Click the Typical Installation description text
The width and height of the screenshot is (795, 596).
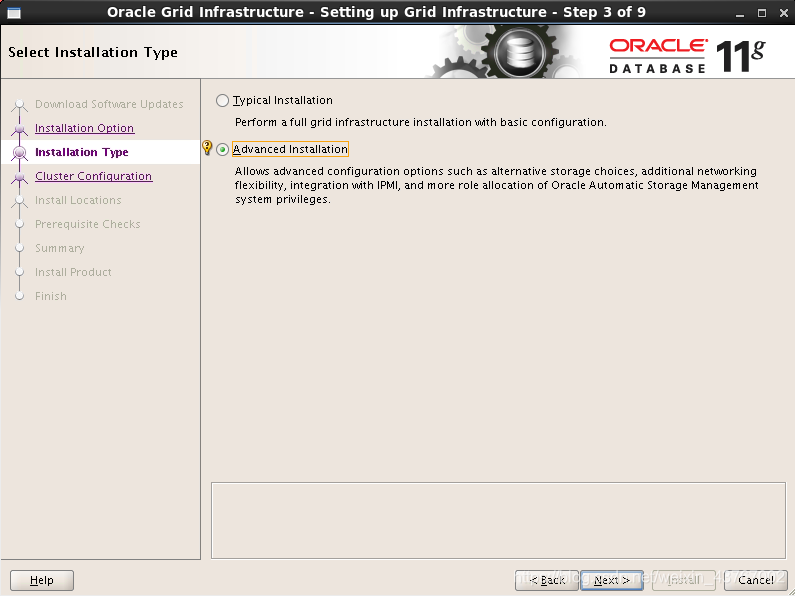pos(420,123)
